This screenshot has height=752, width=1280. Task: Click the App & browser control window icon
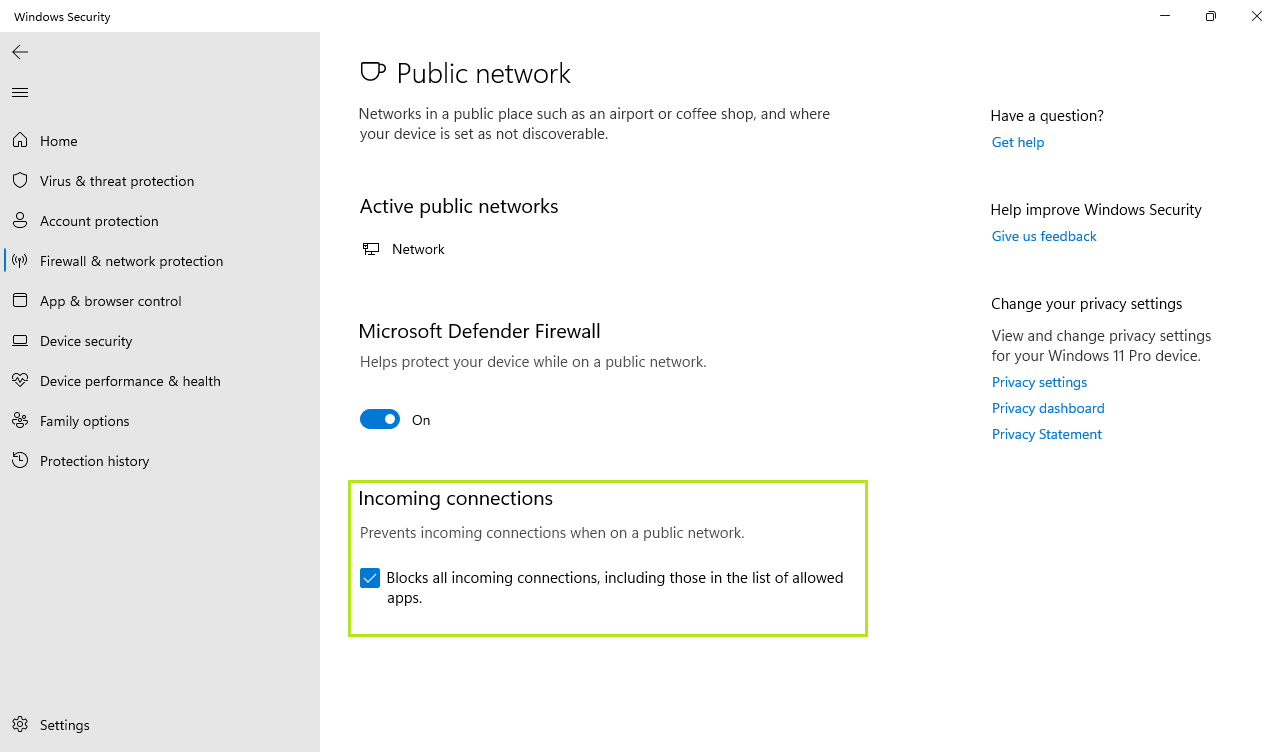tap(20, 301)
